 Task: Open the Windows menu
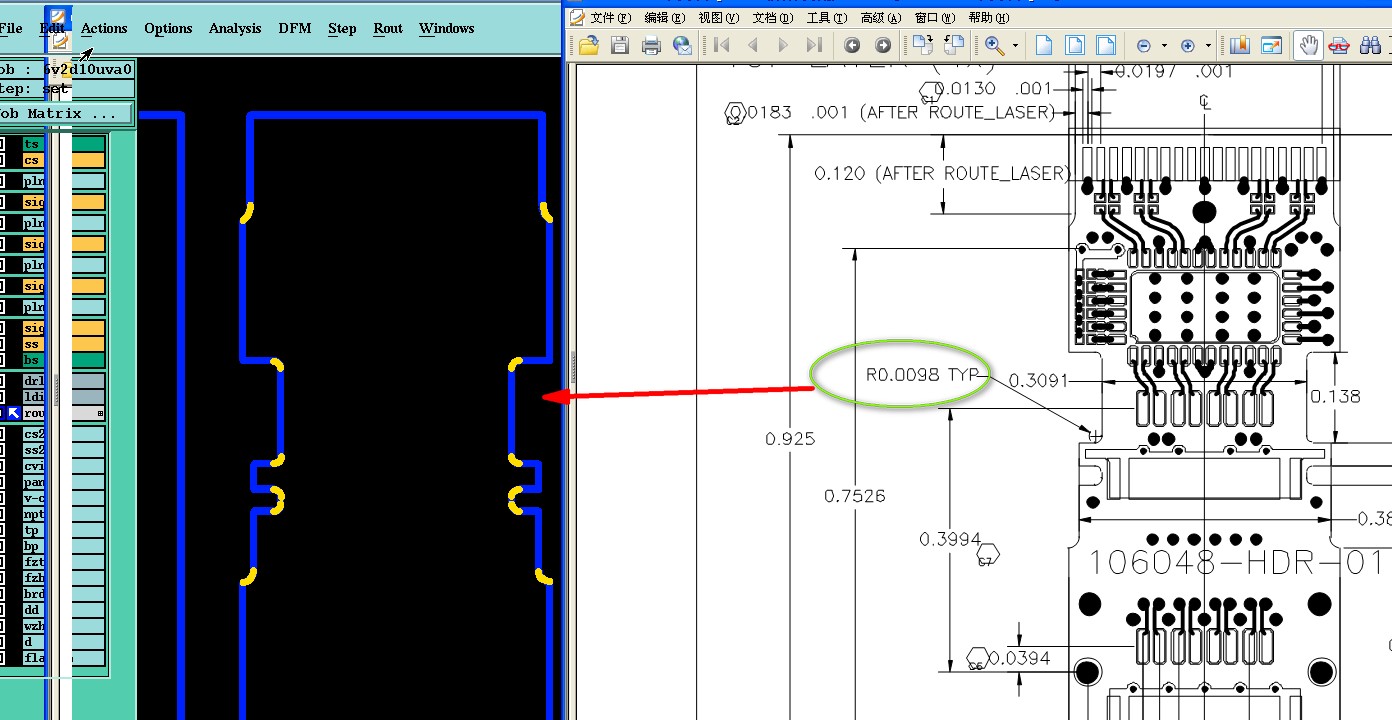pyautogui.click(x=446, y=28)
